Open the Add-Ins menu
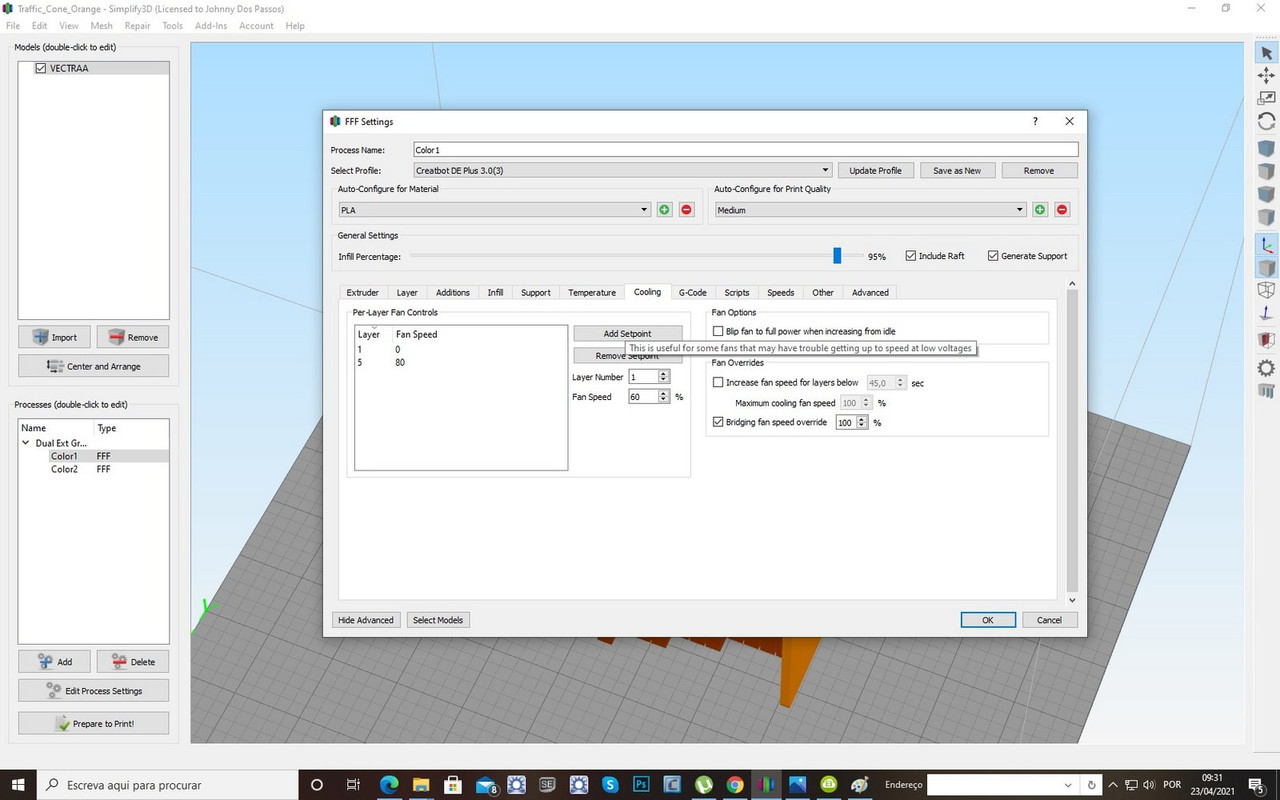Image resolution: width=1280 pixels, height=800 pixels. [211, 26]
